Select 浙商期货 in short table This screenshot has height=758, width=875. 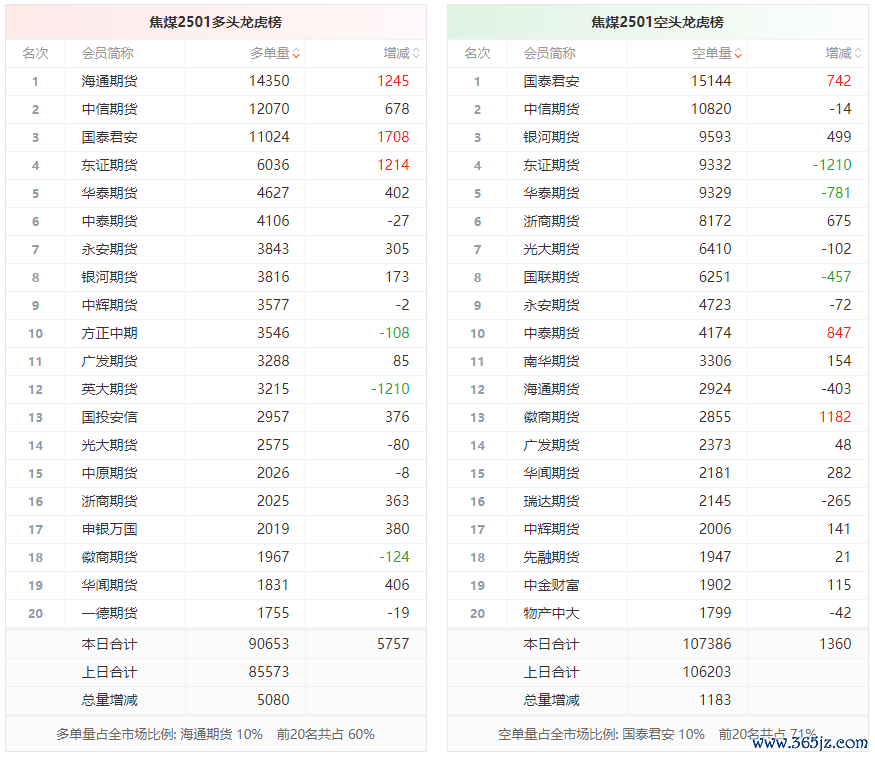coord(551,221)
